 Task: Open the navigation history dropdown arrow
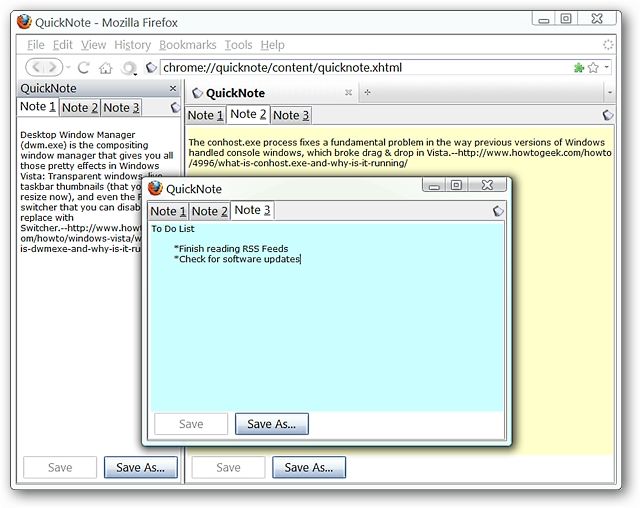(x=68, y=67)
